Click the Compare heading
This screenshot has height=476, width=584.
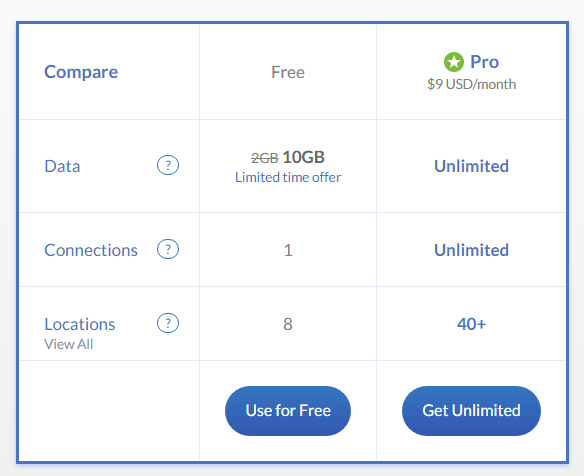(81, 72)
